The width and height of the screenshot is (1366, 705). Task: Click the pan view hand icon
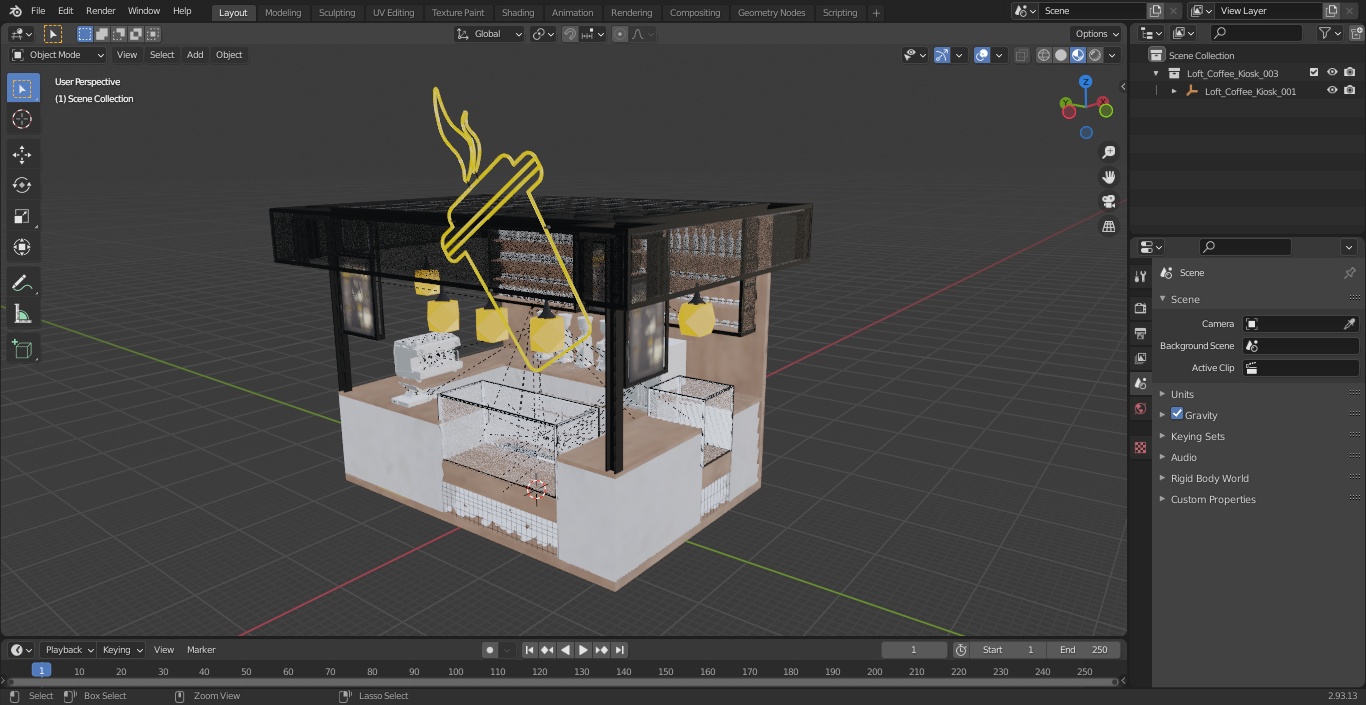point(1108,177)
